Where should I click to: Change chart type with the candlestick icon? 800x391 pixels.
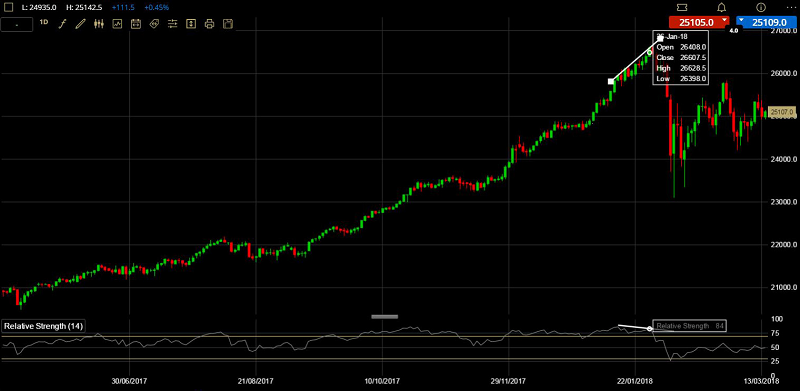(99, 23)
